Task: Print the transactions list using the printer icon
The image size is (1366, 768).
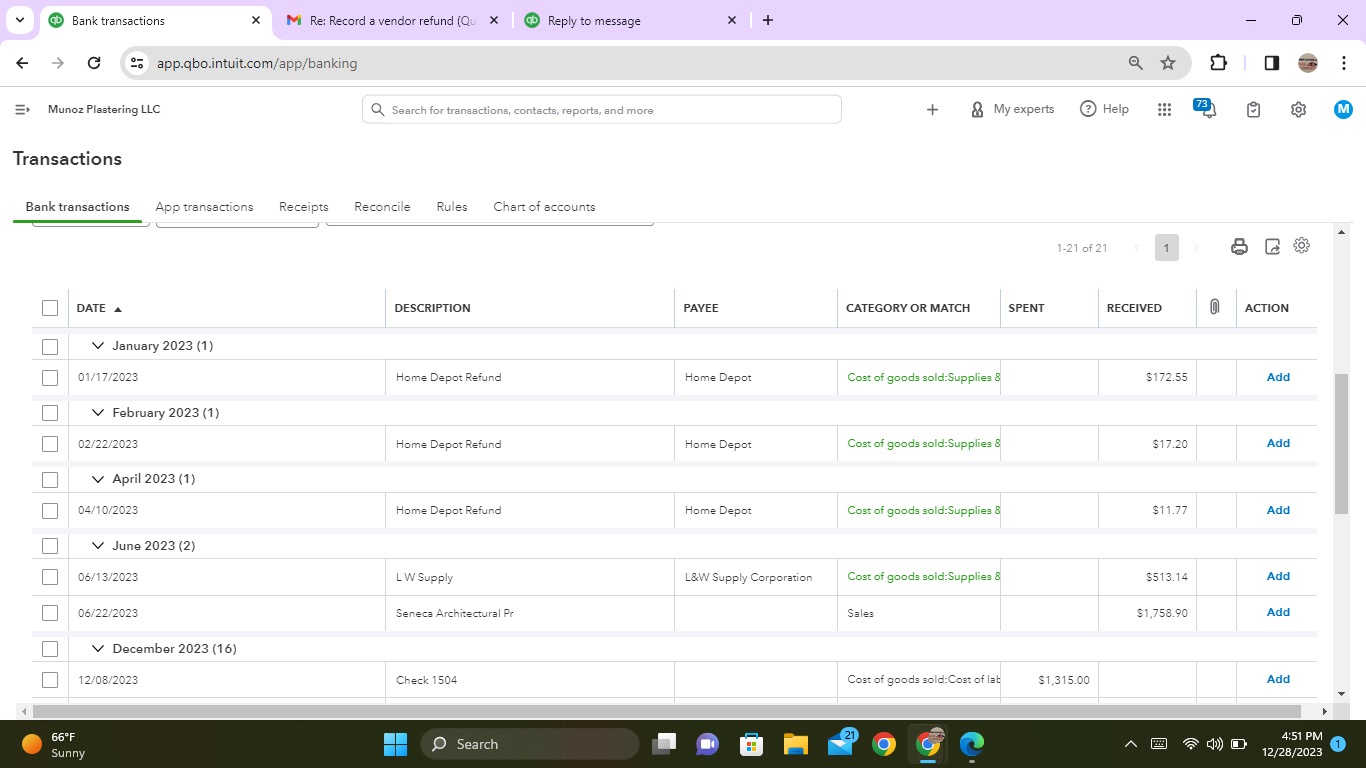Action: click(1239, 246)
